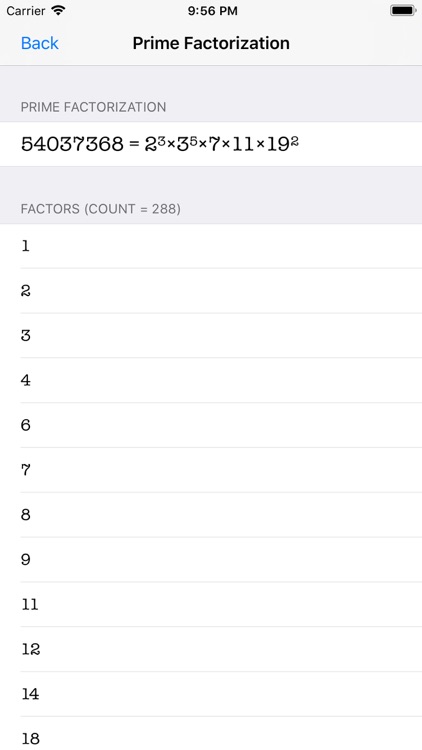Select factor 3 in the list
This screenshot has height=750, width=422.
[x=211, y=336]
